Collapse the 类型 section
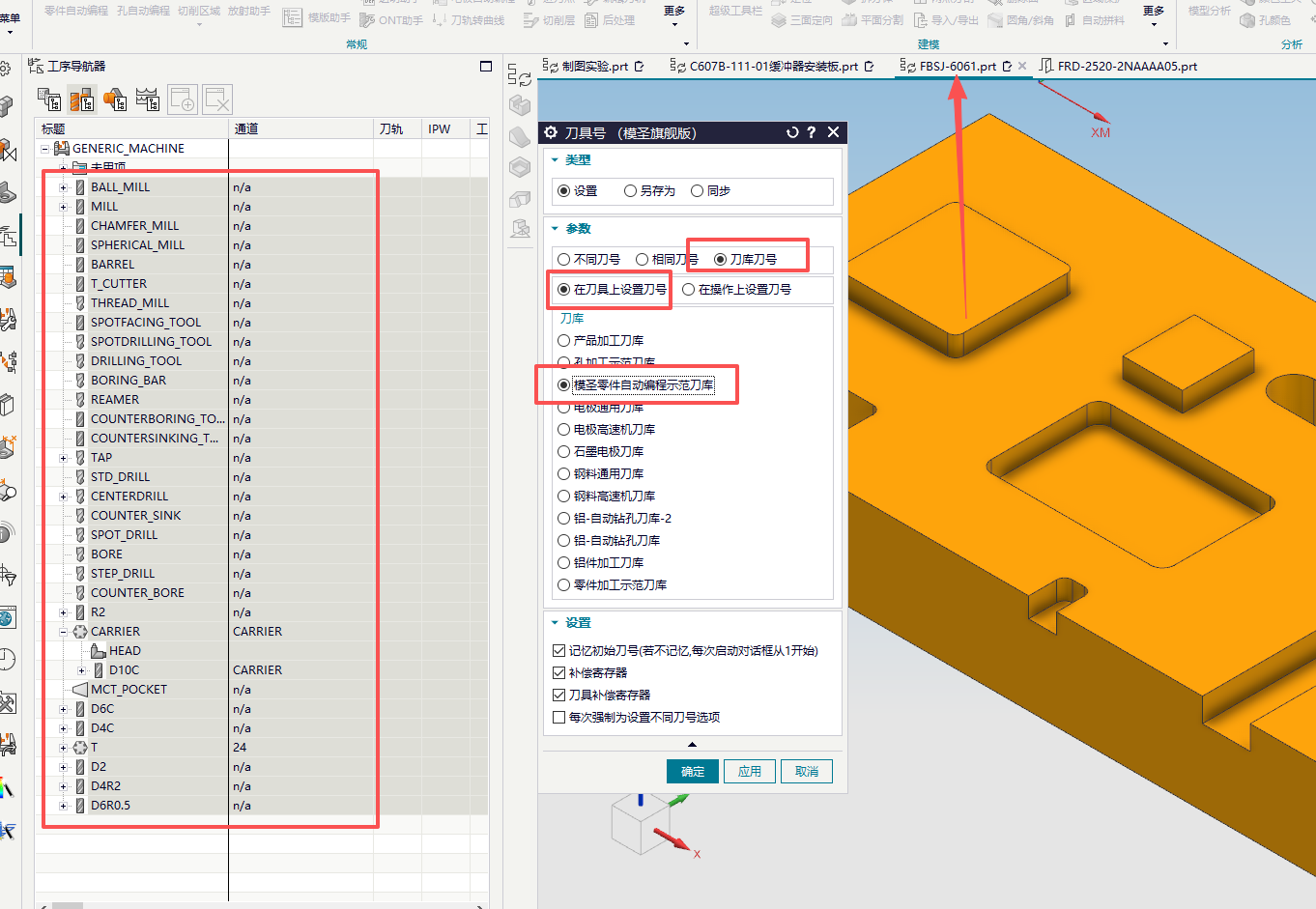This screenshot has height=909, width=1316. [555, 160]
